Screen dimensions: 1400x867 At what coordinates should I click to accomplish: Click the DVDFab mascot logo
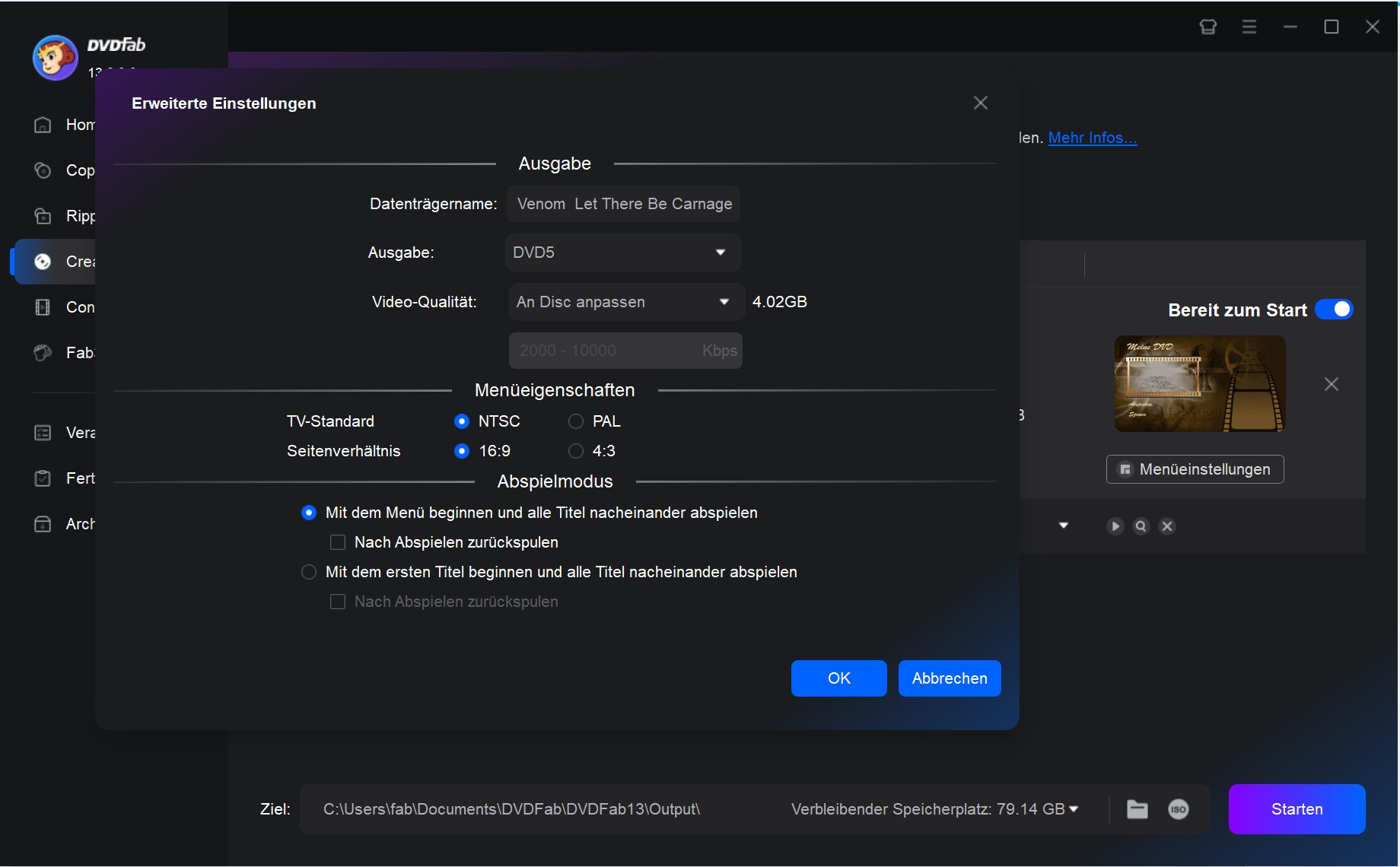tap(55, 57)
